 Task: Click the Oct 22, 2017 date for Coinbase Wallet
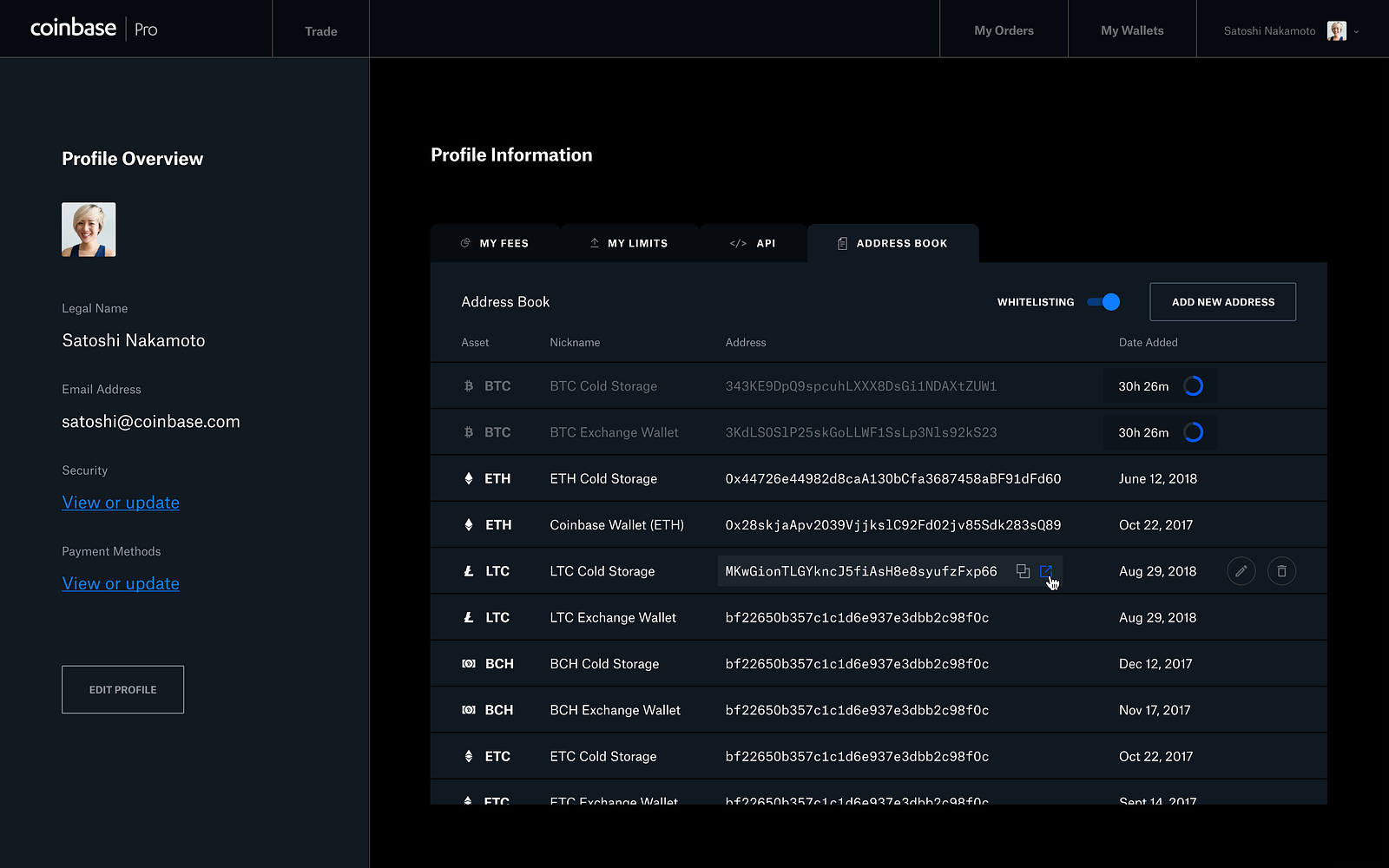pyautogui.click(x=1156, y=525)
